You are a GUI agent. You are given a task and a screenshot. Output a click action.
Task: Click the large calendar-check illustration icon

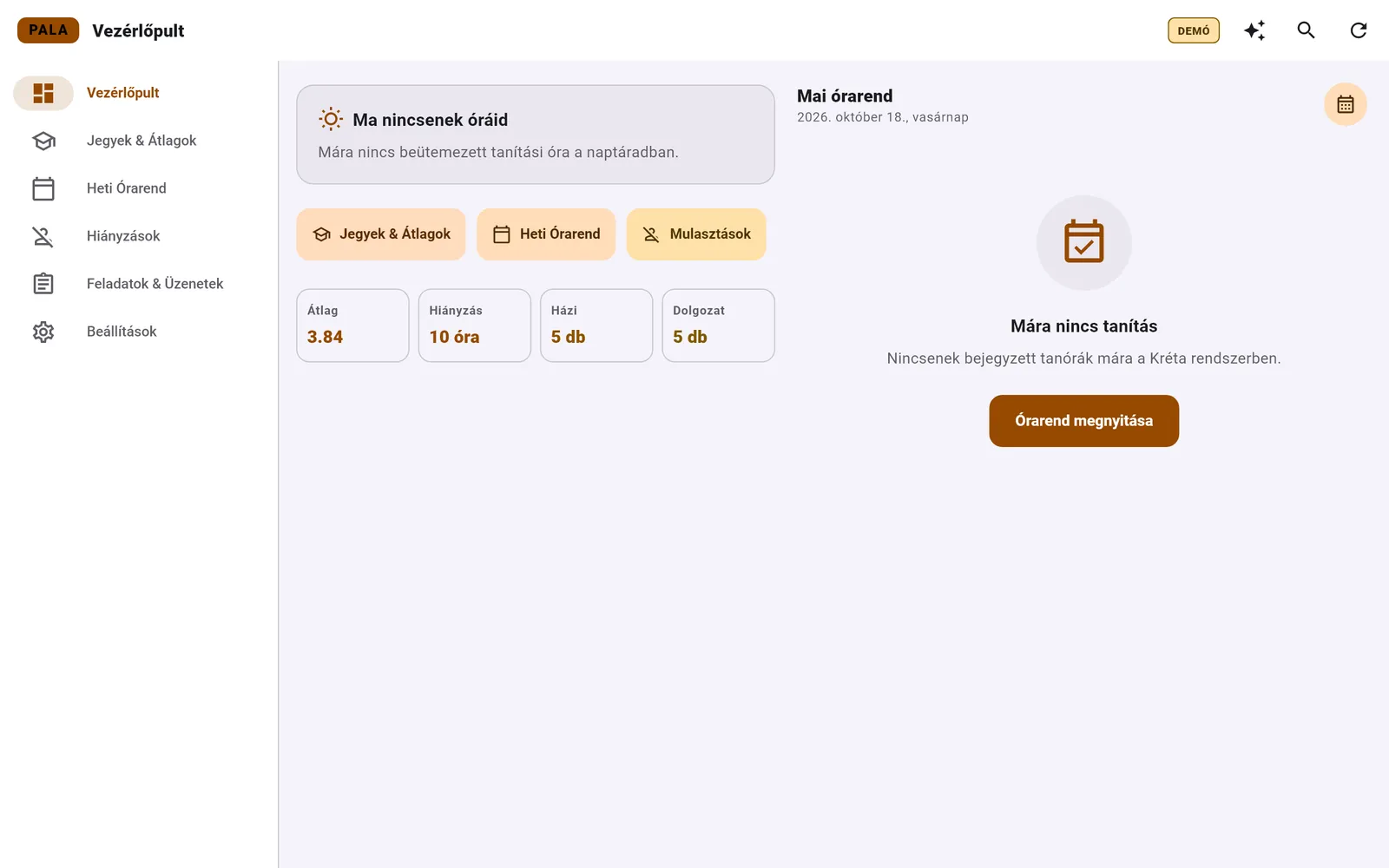pos(1084,242)
